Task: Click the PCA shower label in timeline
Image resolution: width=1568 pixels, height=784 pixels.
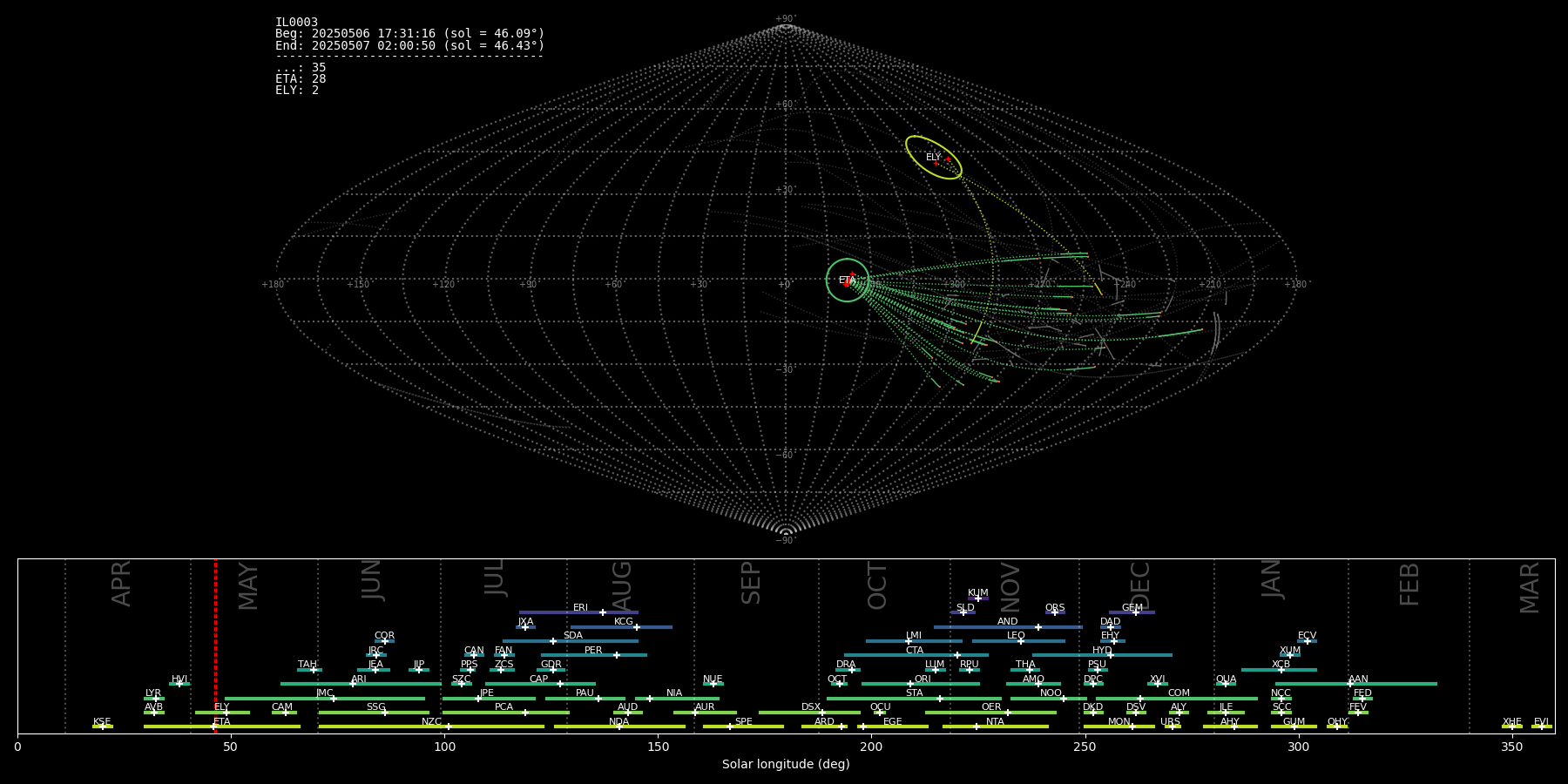Action: coord(504,707)
